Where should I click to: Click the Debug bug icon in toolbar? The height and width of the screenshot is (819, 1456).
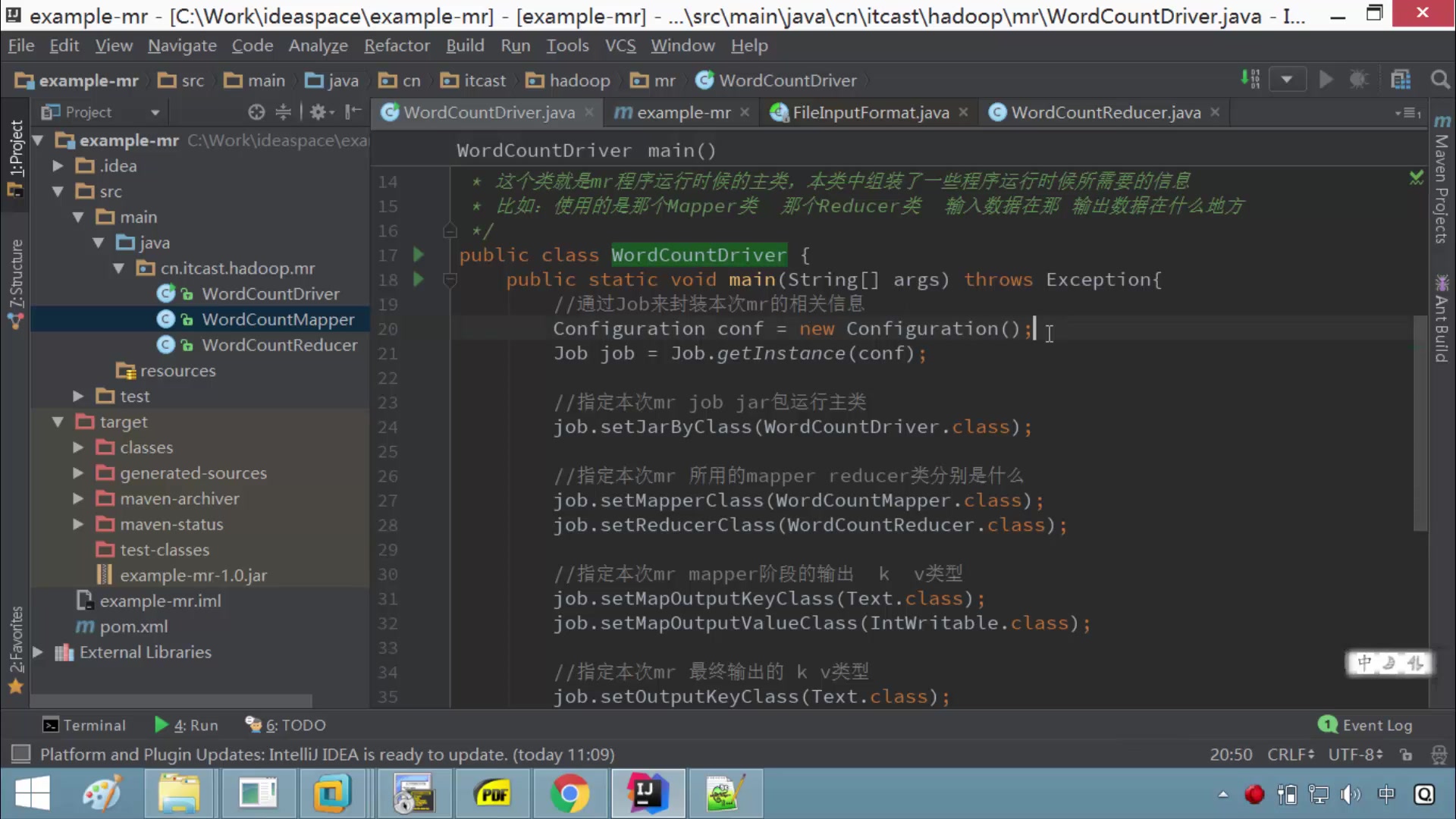click(x=1359, y=80)
